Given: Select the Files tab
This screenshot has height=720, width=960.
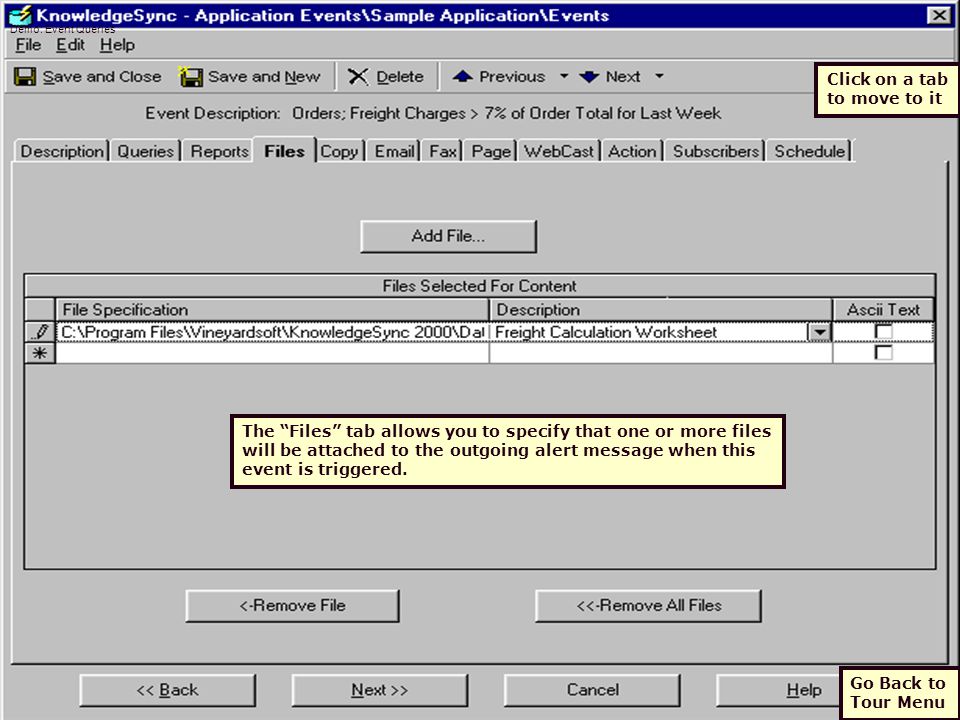Looking at the screenshot, I should pyautogui.click(x=285, y=151).
